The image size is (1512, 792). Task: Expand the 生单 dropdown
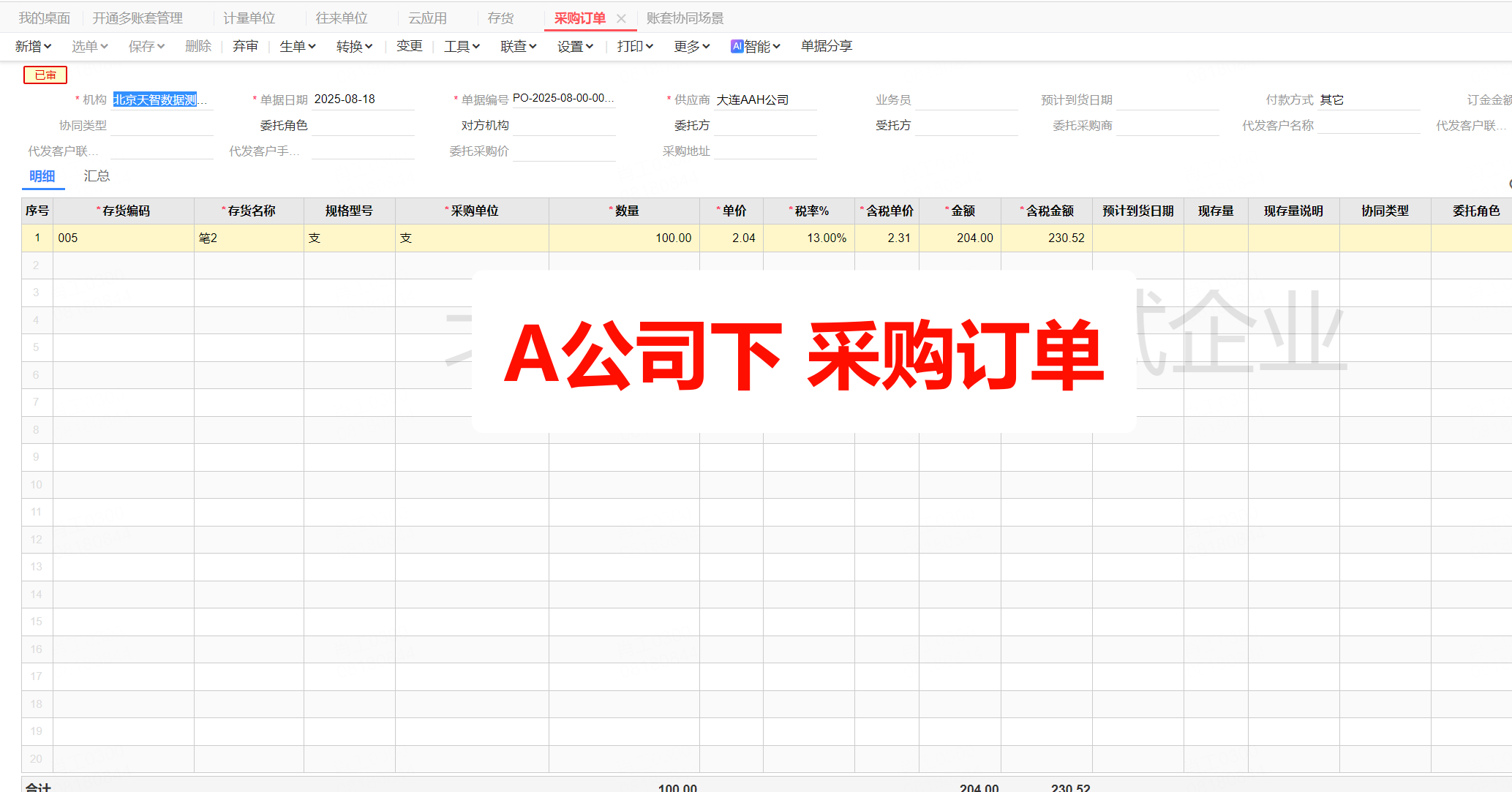tap(297, 46)
